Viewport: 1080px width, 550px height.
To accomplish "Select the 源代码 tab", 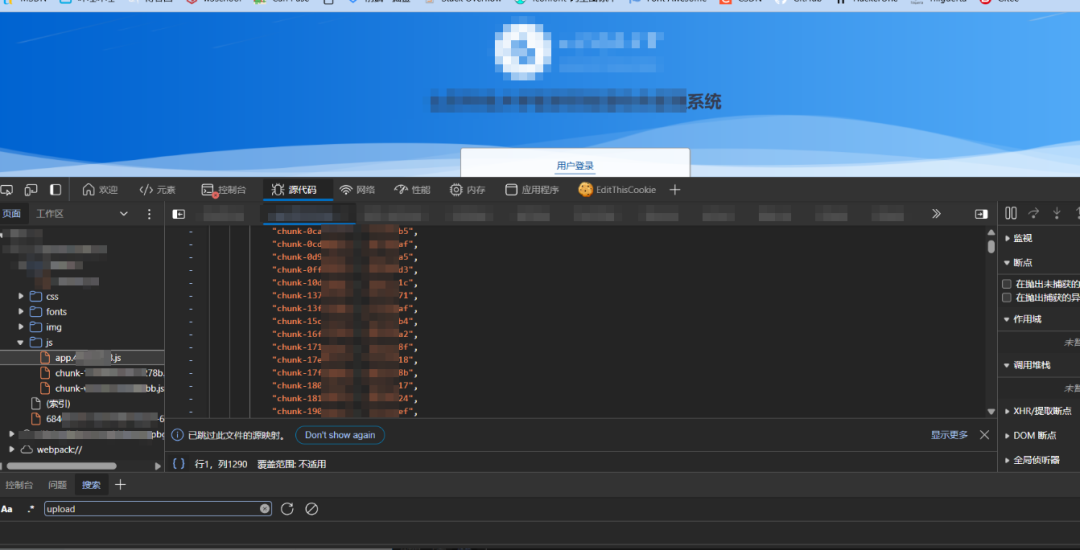I will tap(294, 190).
